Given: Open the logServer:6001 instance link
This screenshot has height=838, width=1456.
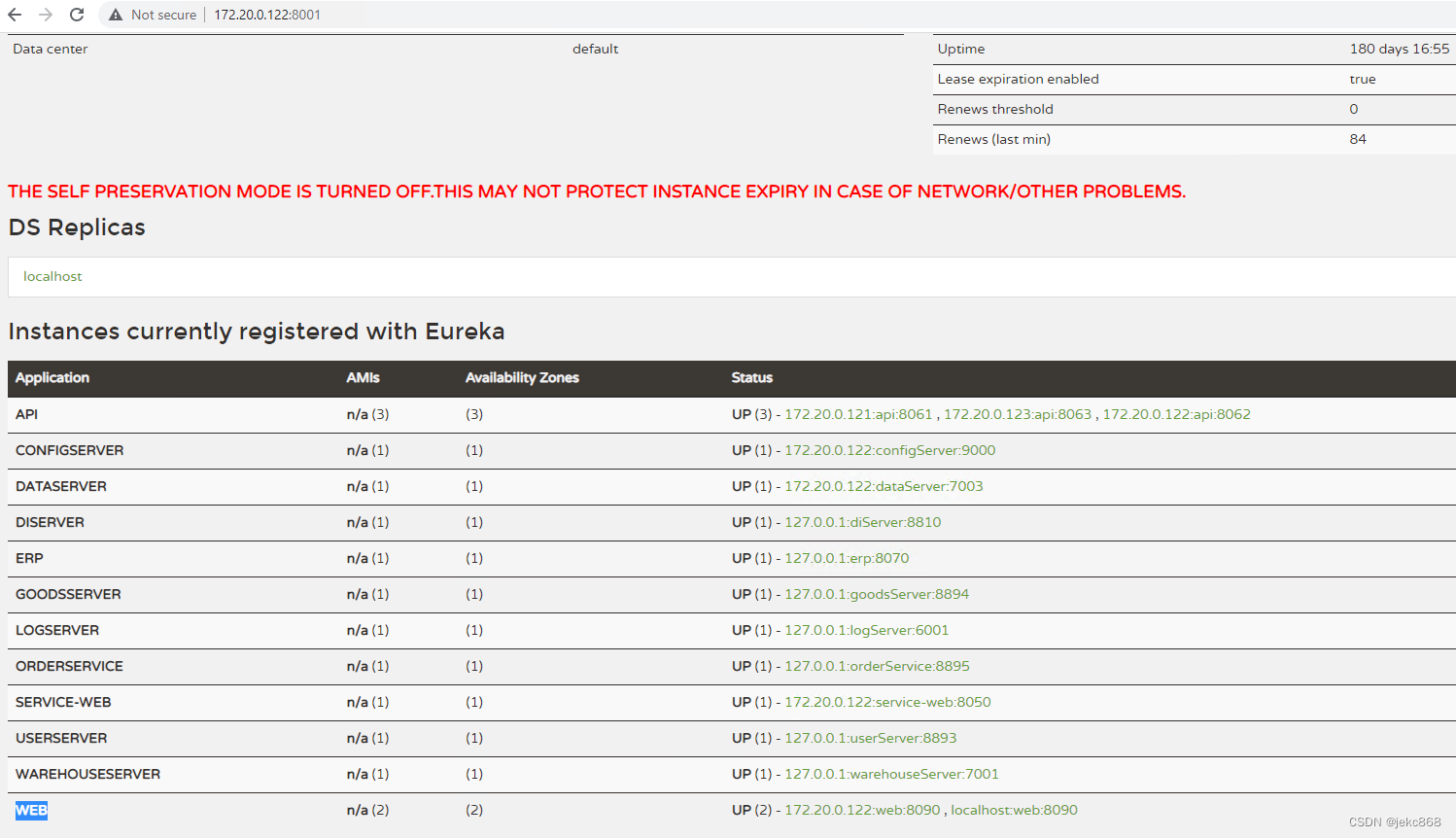Looking at the screenshot, I should pos(866,630).
